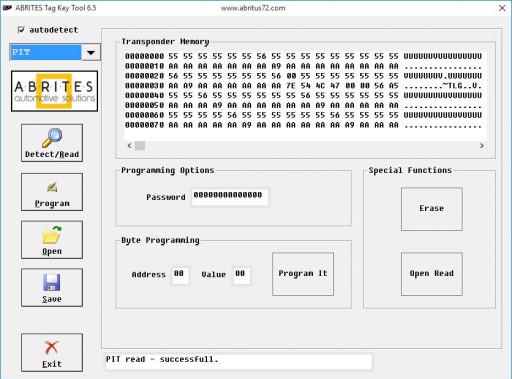Close the ABRITES Tag Key Tool window
The image size is (512, 379).
(x=502, y=8)
